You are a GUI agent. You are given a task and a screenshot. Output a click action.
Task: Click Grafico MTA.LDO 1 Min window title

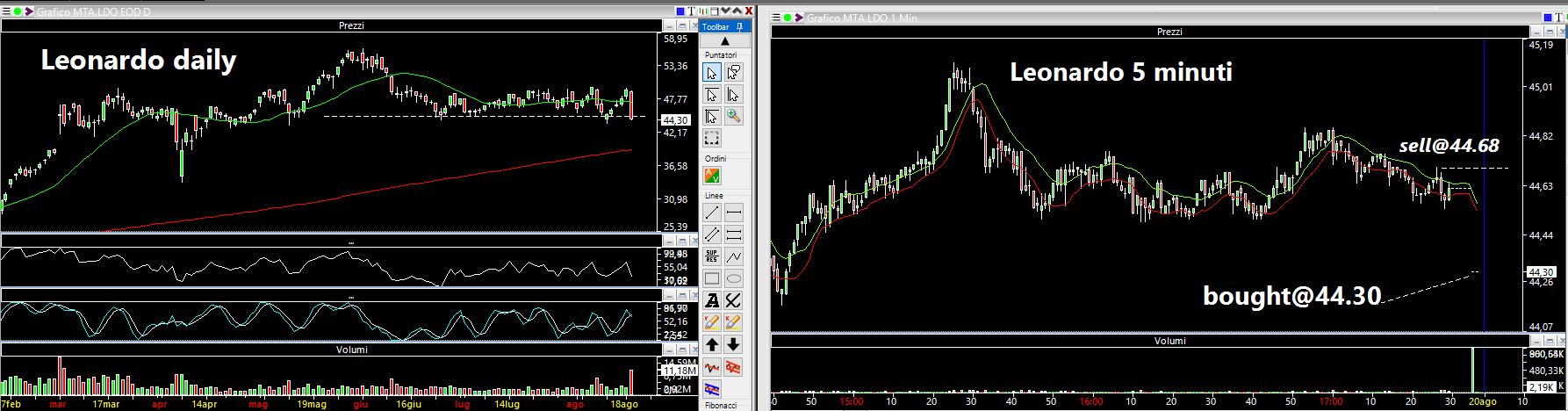coord(862,18)
